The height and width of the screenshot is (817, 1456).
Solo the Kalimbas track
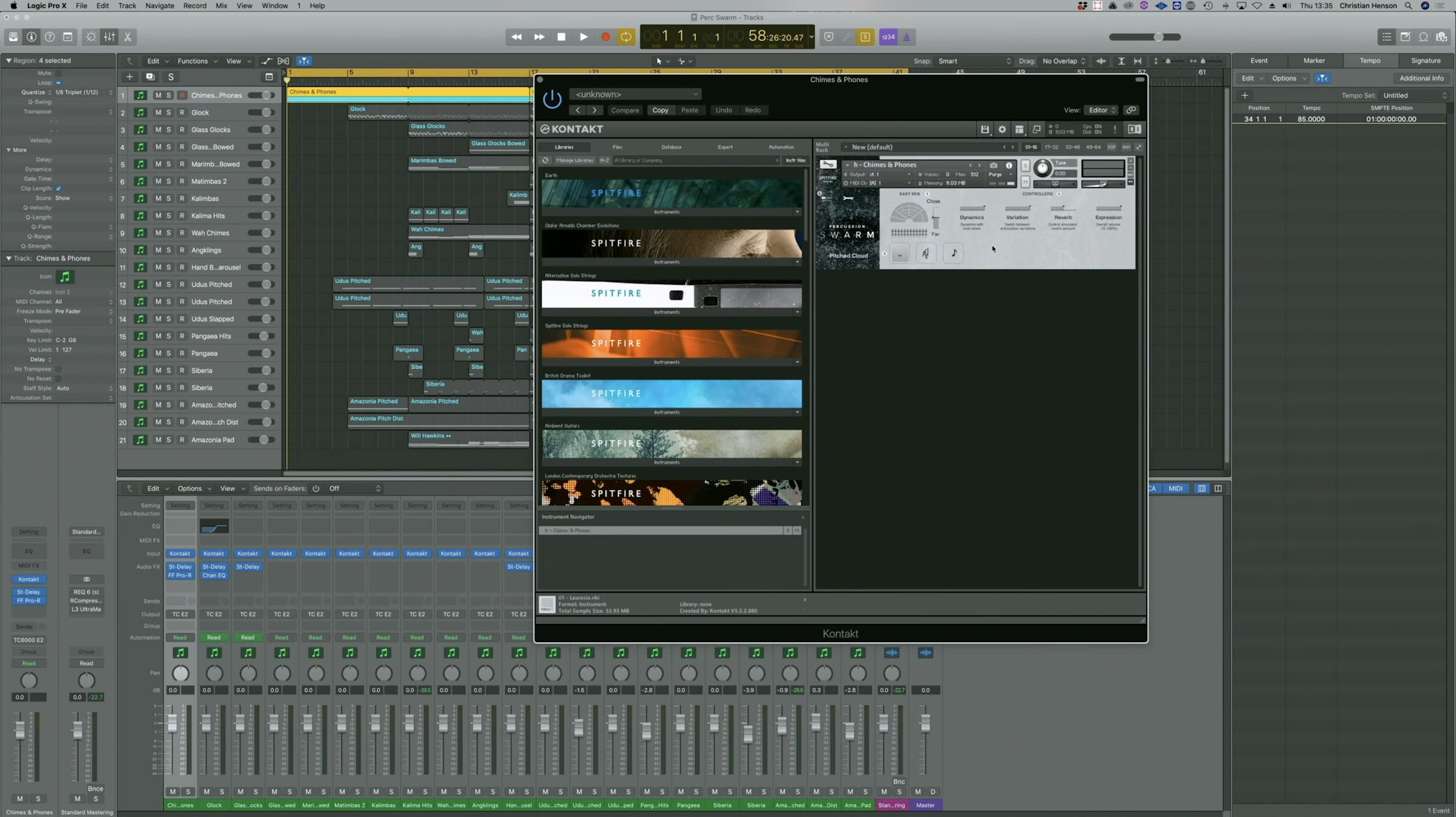[x=169, y=198]
